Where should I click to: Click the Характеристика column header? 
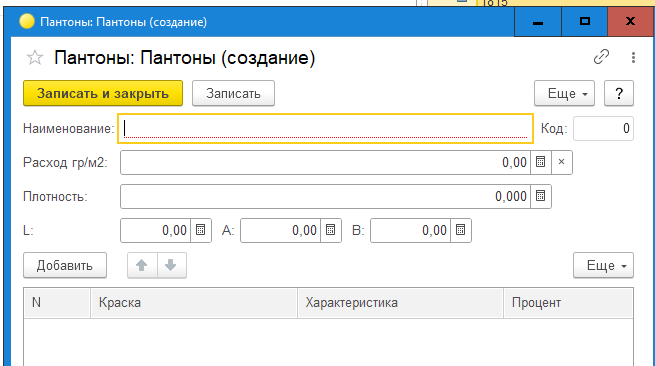click(x=400, y=302)
